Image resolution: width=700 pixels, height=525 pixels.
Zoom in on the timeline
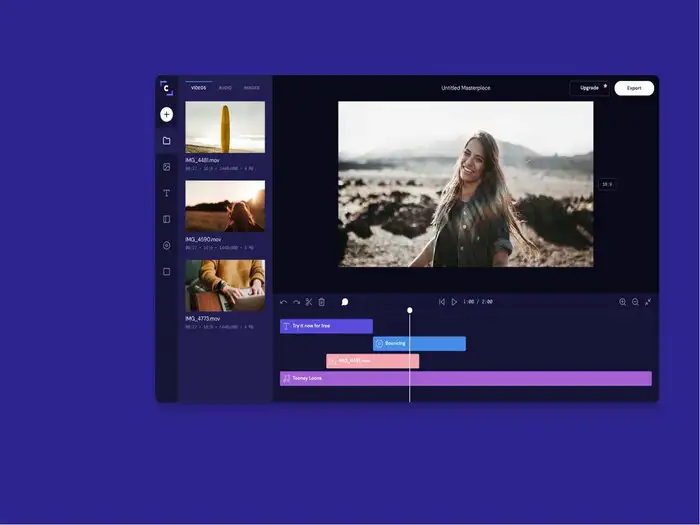click(622, 302)
